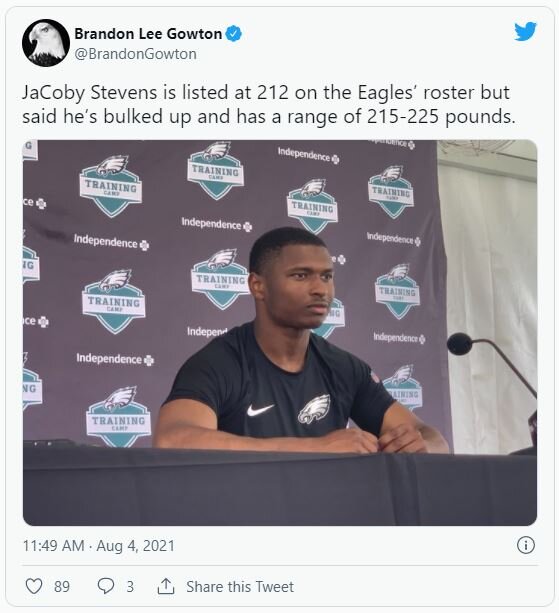The width and height of the screenshot is (559, 613).
Task: Like the tweet with heart icon
Action: coord(34,586)
